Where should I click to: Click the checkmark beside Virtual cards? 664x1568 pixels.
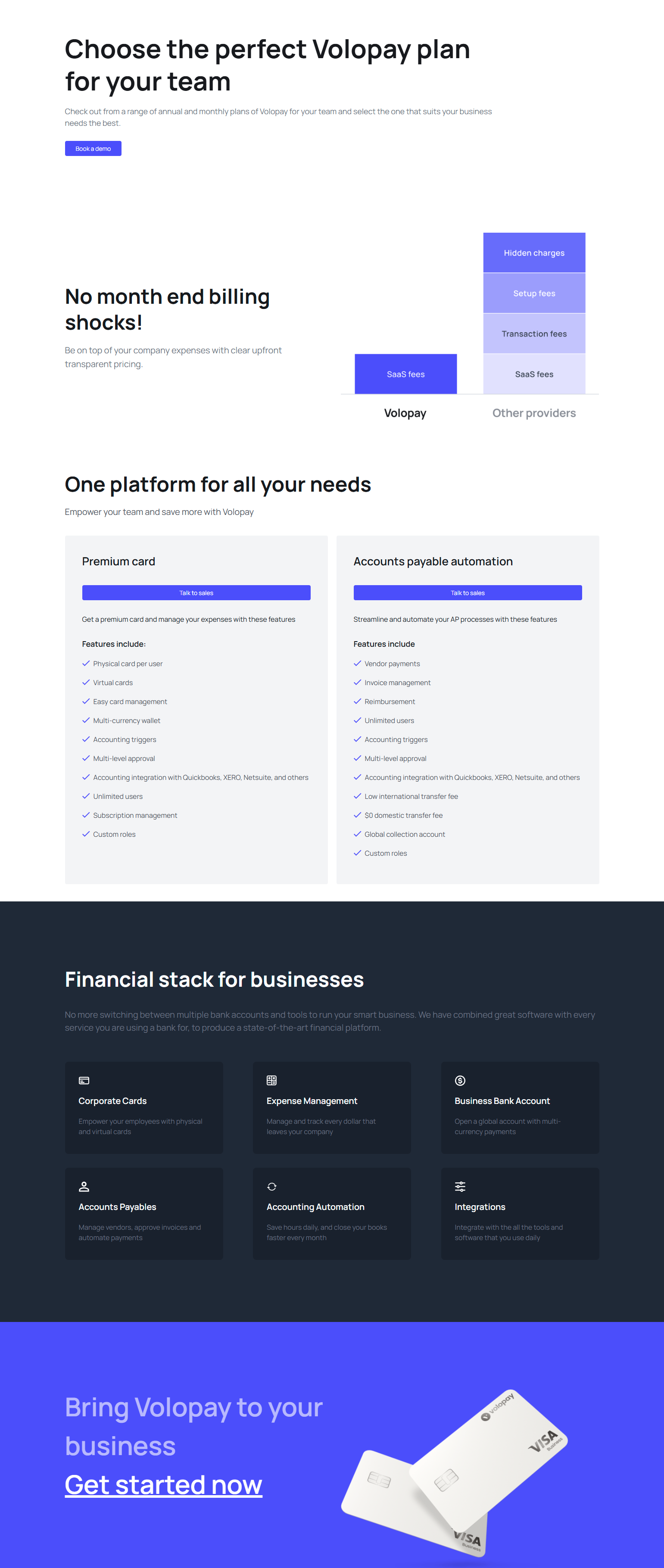[86, 683]
